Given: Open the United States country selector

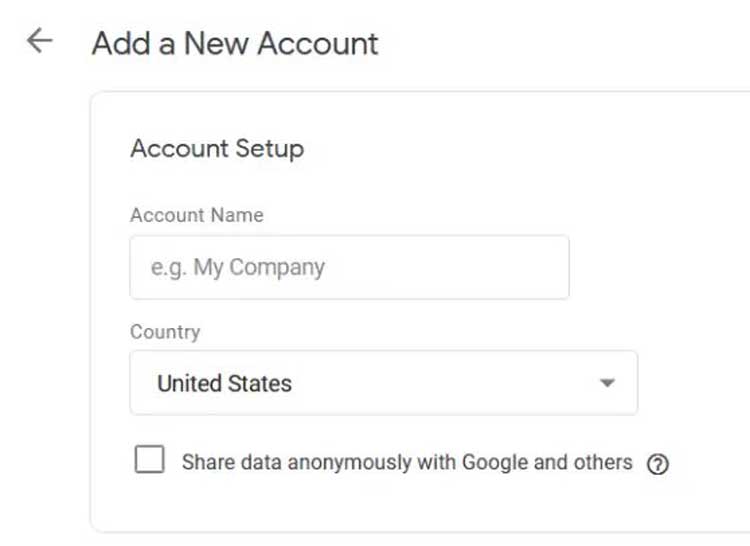Looking at the screenshot, I should (x=384, y=382).
